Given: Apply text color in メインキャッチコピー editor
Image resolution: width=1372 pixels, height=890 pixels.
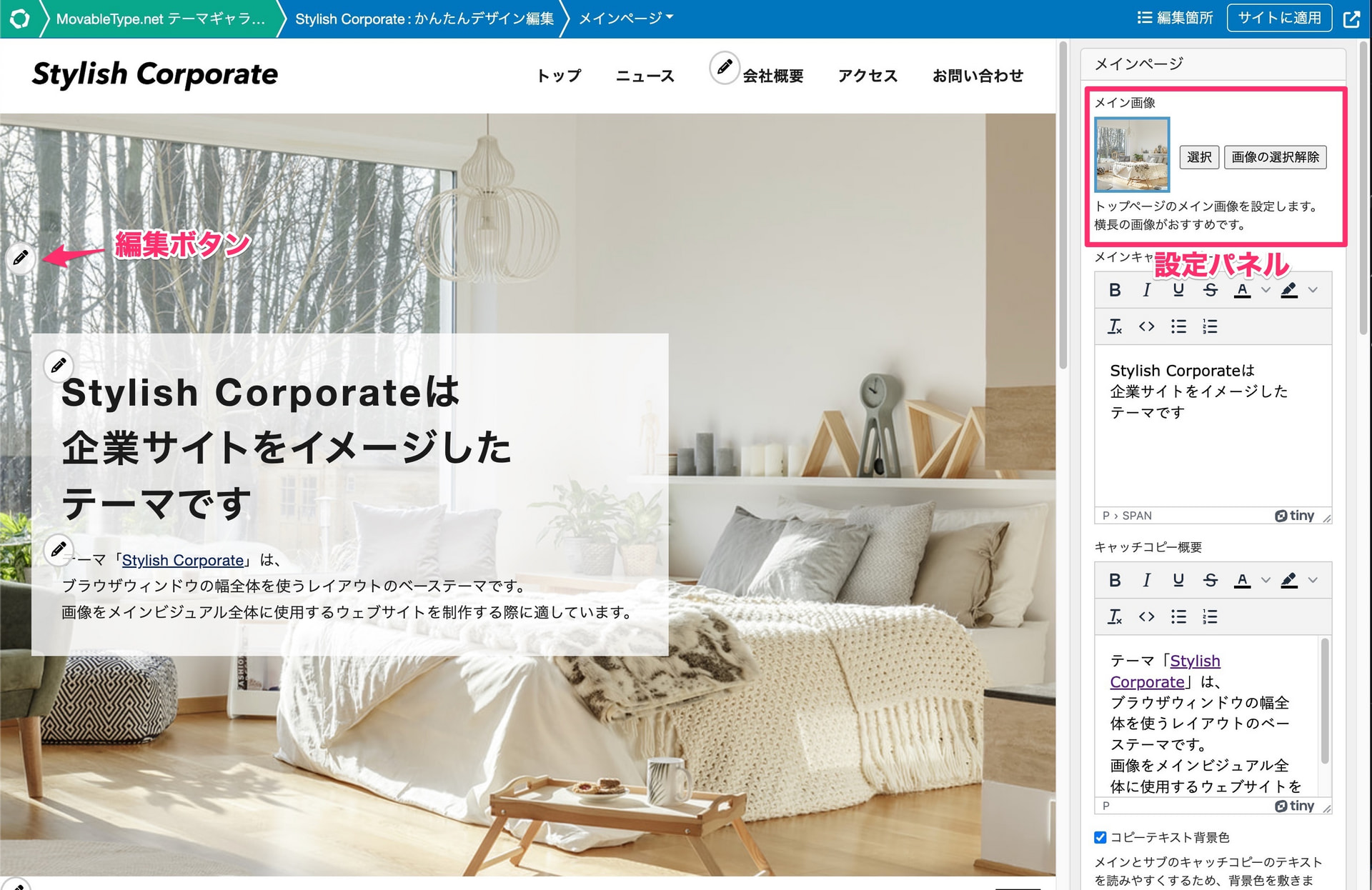Looking at the screenshot, I should click(1243, 290).
